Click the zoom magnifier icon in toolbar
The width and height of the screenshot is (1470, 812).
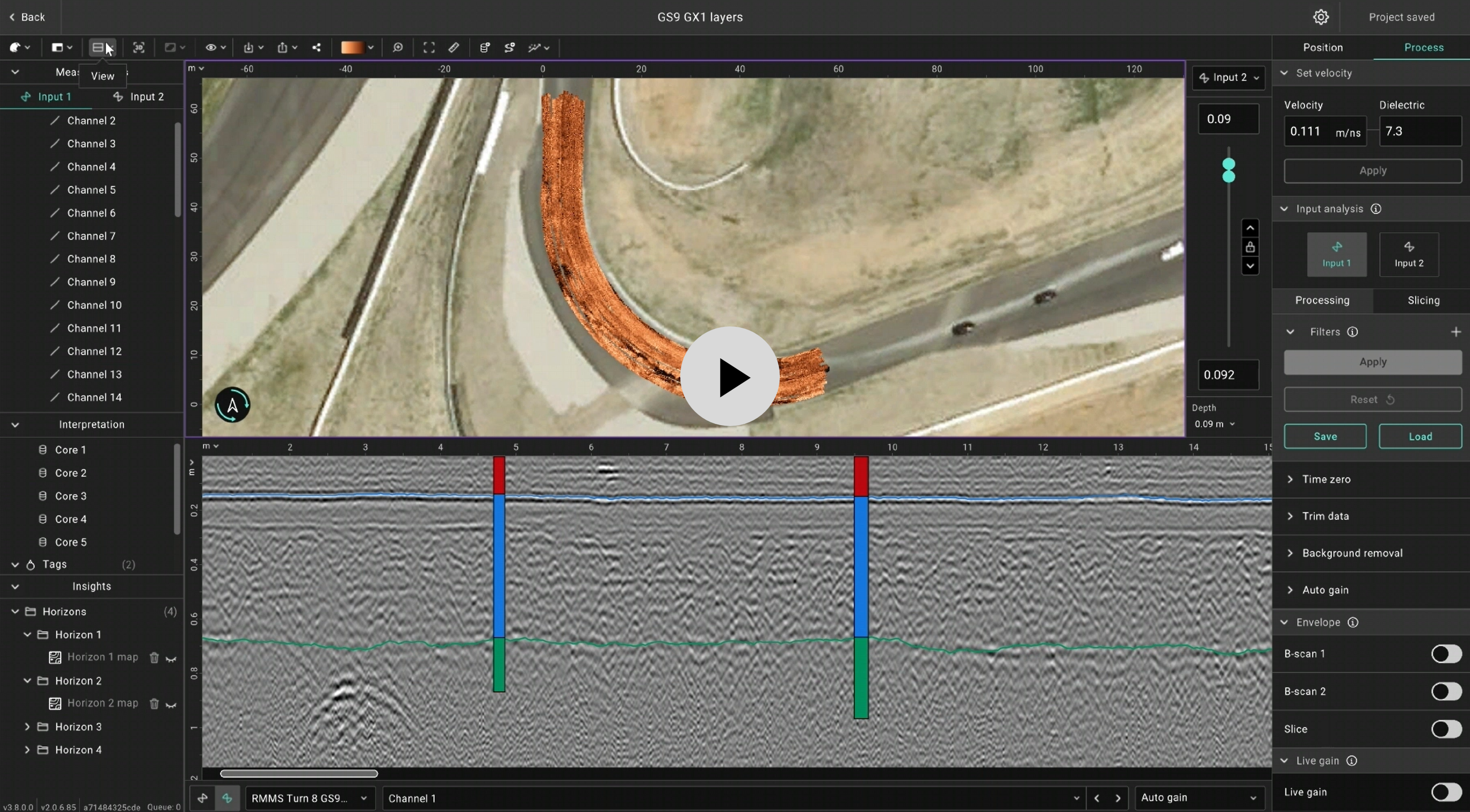398,47
